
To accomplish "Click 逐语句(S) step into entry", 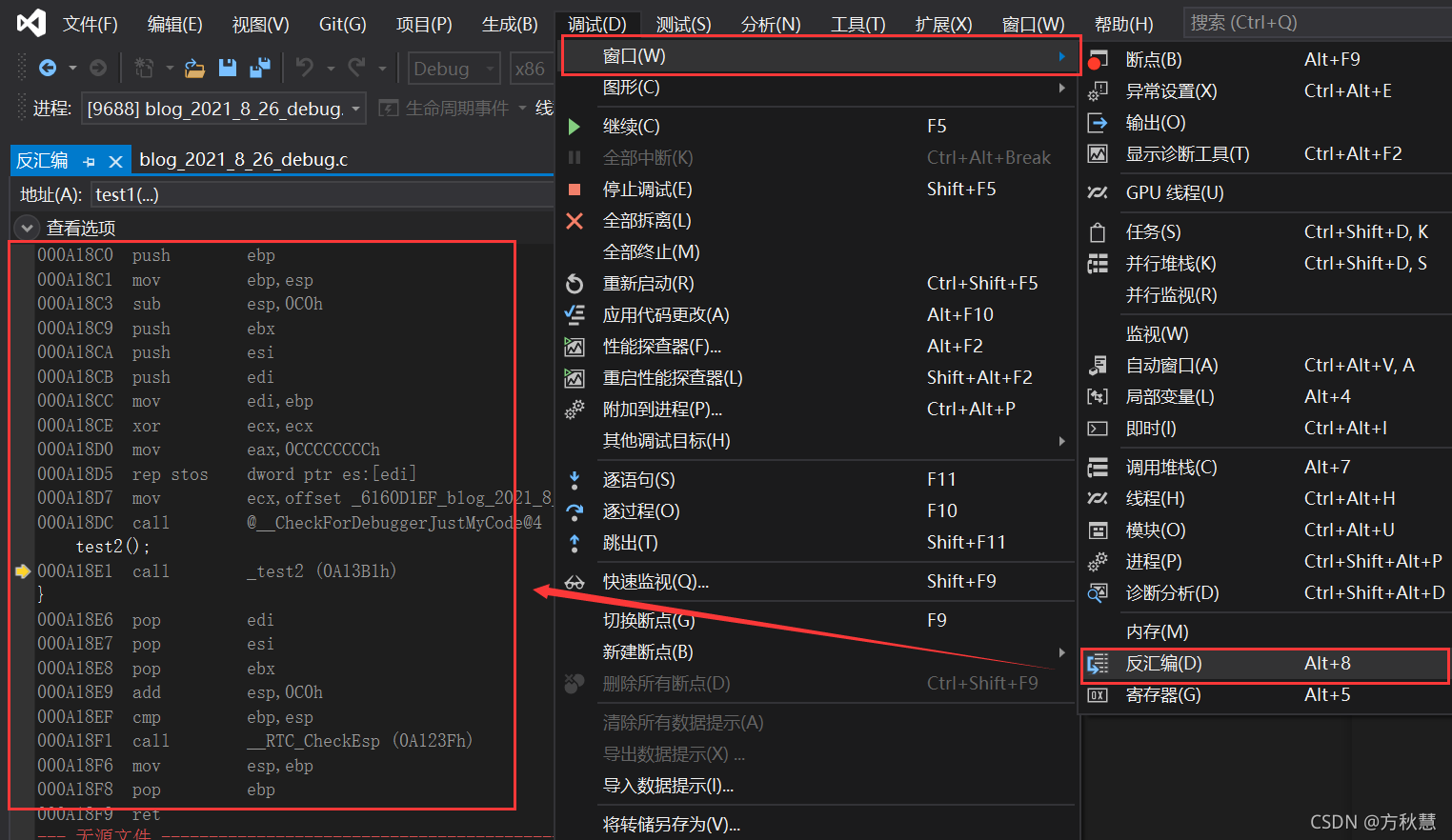I will coord(817,479).
